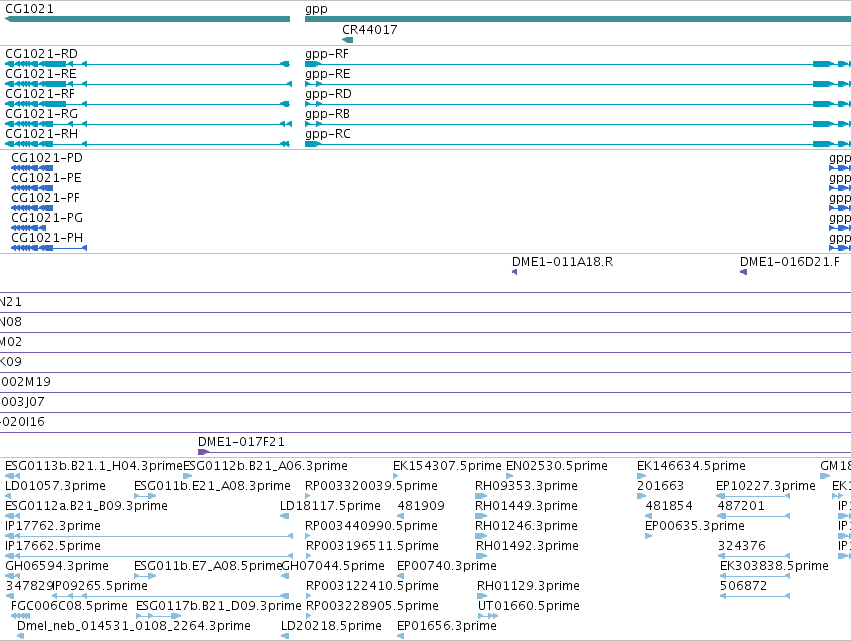
Task: Select EST RP003320039.5prime
Action: [x=371, y=486]
